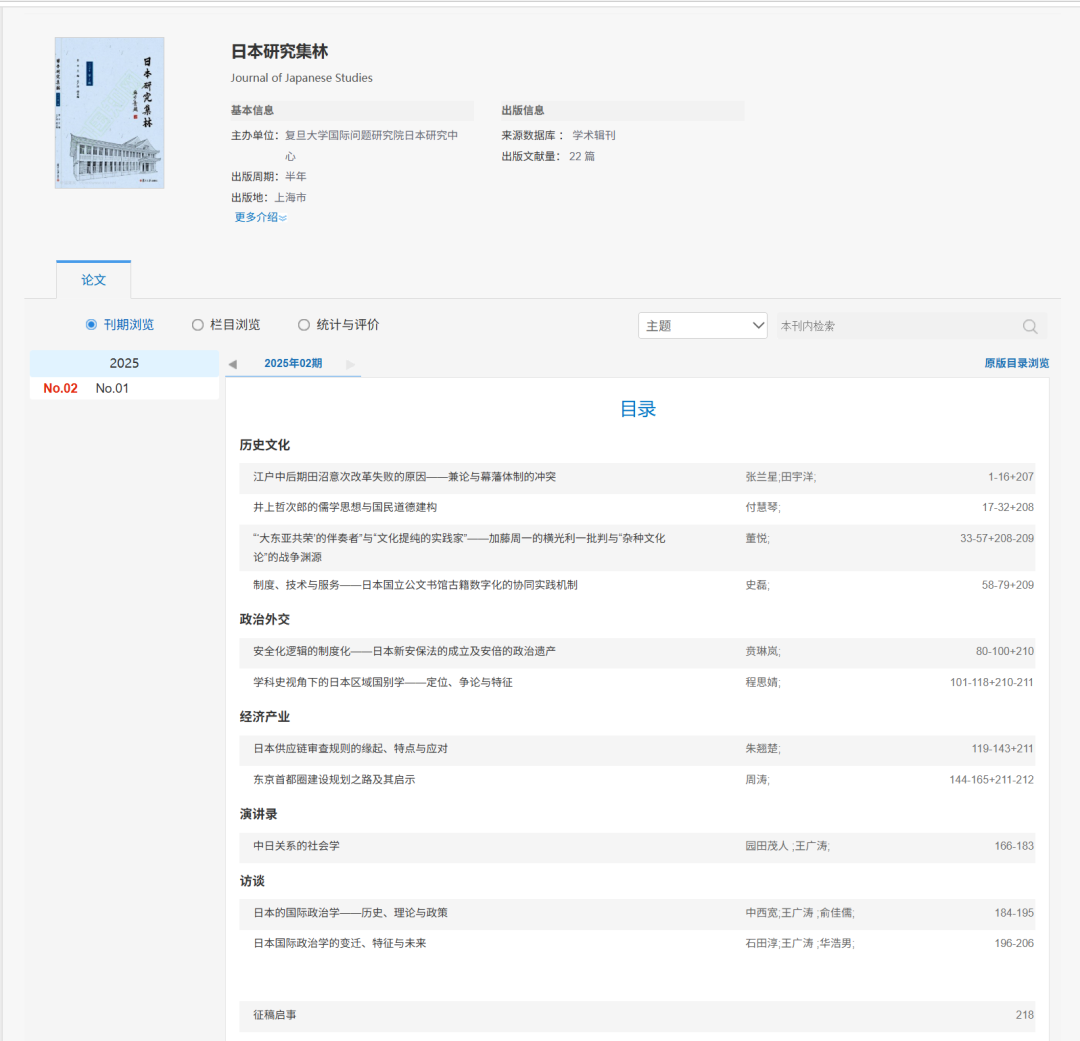This screenshot has width=1080, height=1041.
Task: Open article 学科史视角下的日本区域国别学
Action: coord(383,682)
